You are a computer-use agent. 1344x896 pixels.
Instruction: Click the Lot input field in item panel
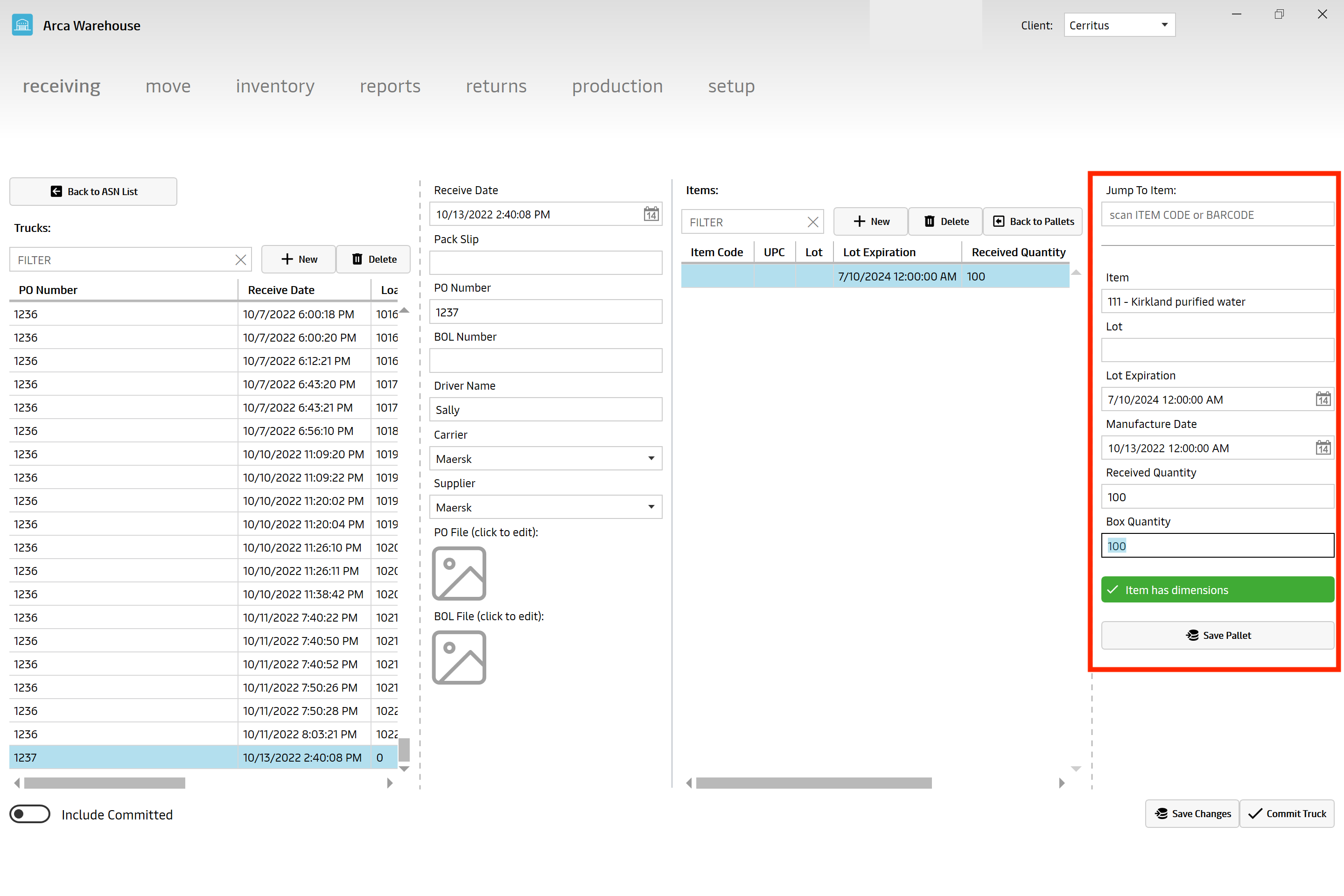(1218, 350)
